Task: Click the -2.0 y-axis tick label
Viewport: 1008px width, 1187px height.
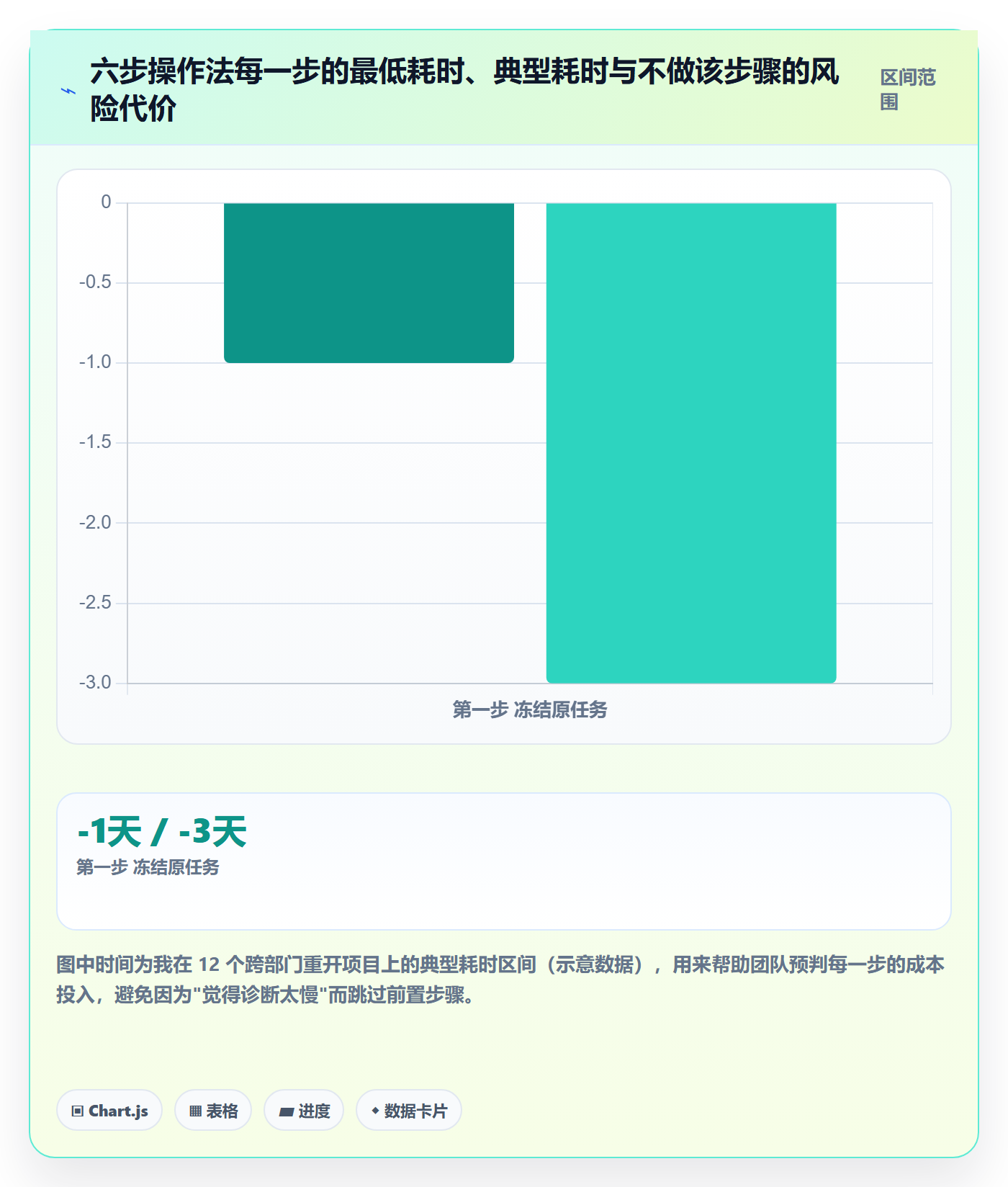Action: pyautogui.click(x=95, y=523)
